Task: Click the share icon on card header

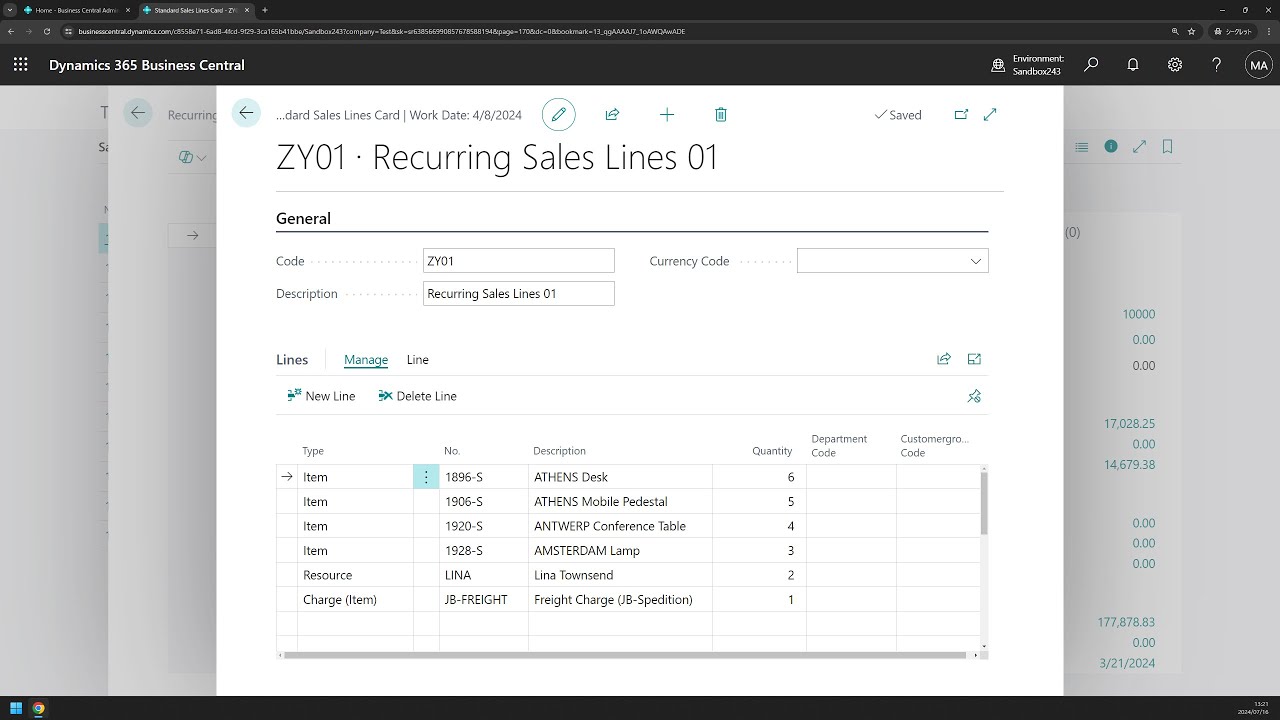Action: coord(612,115)
